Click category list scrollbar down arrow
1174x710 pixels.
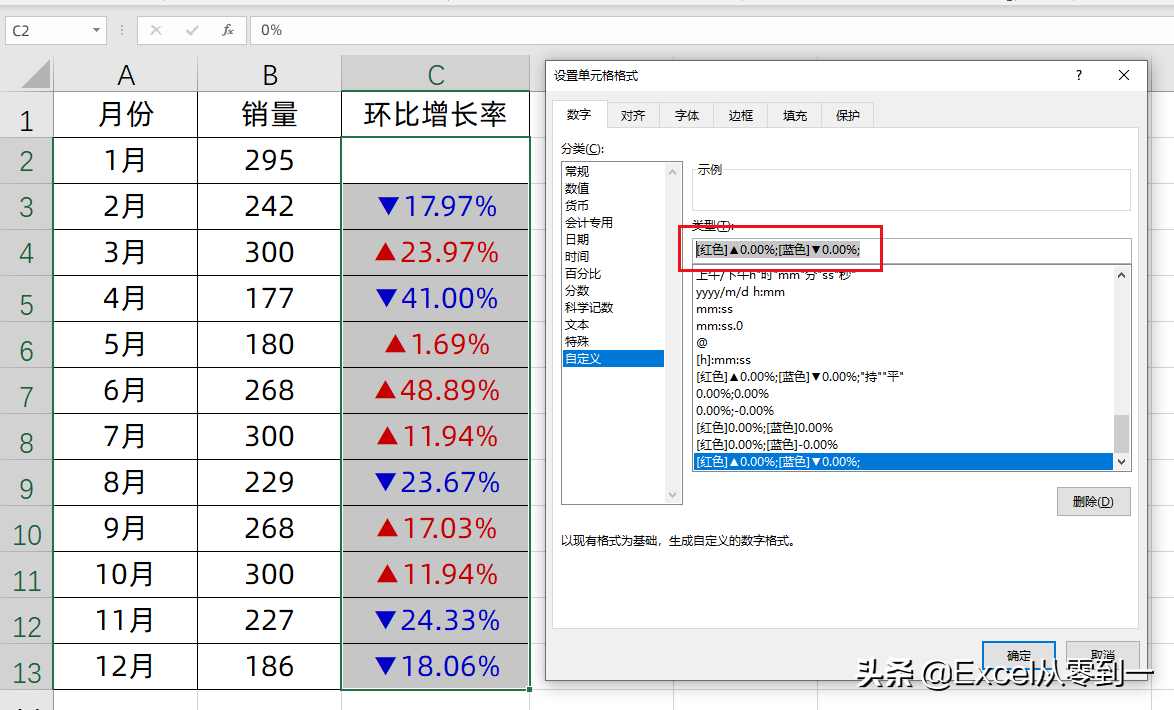(672, 495)
